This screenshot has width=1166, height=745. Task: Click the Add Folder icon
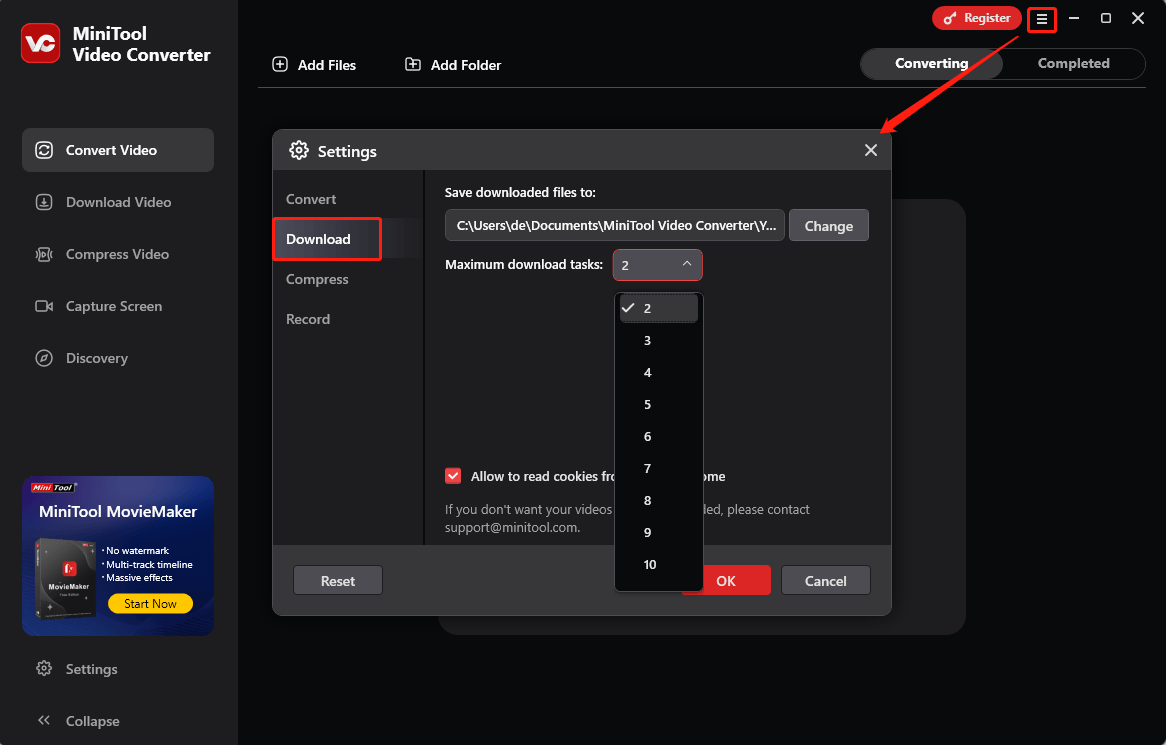pyautogui.click(x=413, y=64)
